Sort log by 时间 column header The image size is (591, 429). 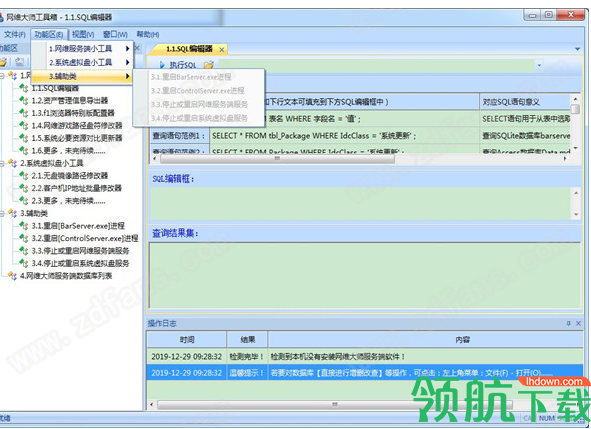187,340
